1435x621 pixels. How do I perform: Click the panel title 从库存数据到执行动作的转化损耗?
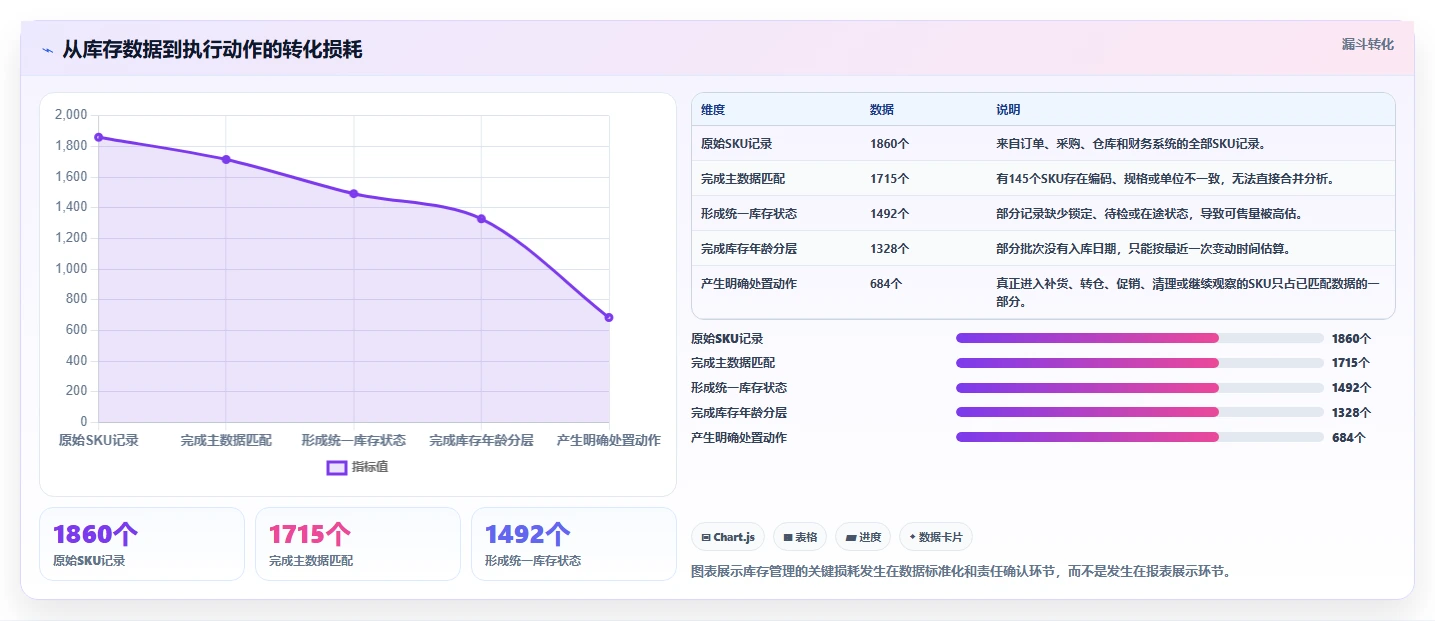click(212, 49)
